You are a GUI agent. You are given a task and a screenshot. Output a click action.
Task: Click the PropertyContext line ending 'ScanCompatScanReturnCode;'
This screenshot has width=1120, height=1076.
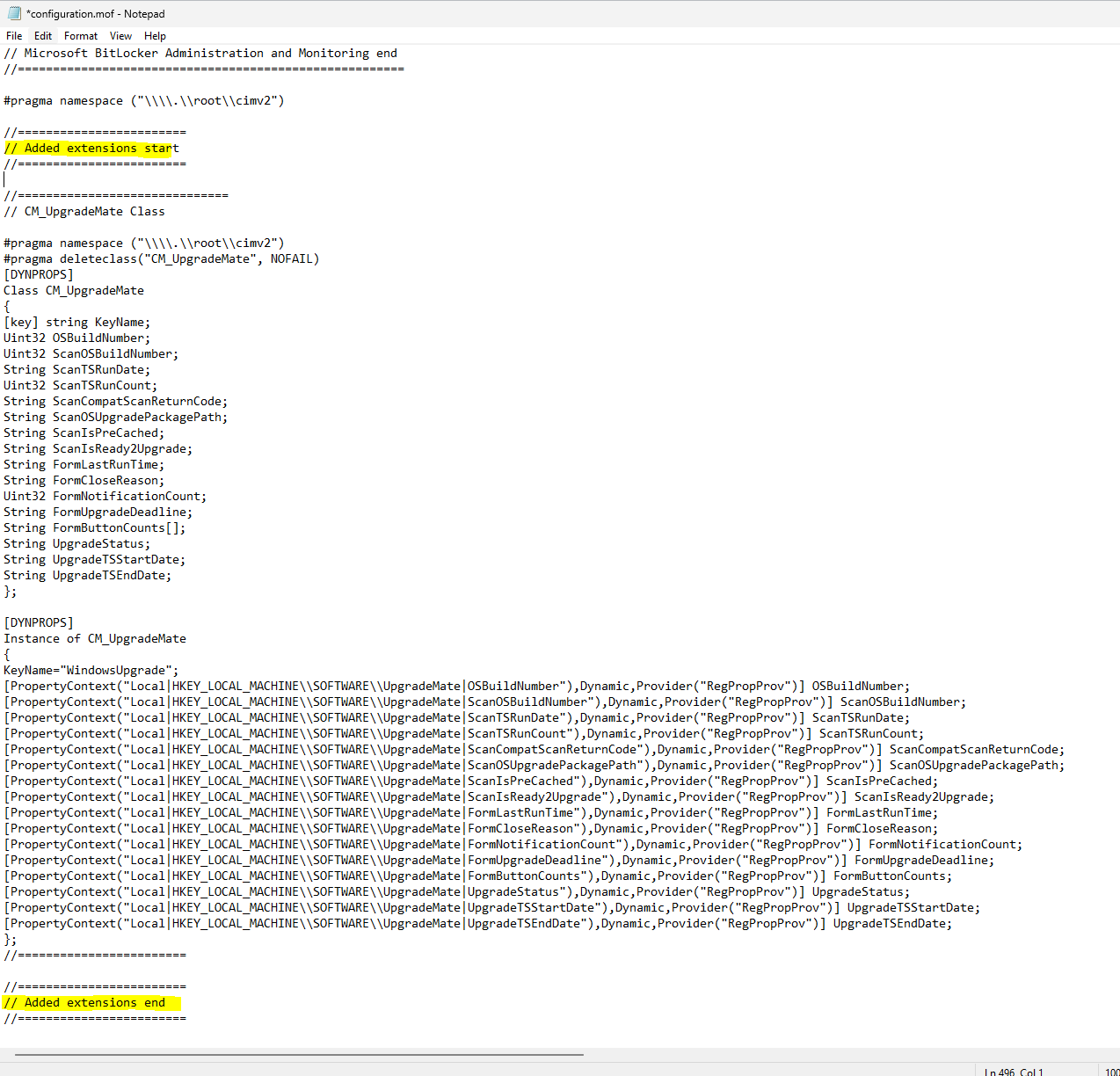click(535, 750)
